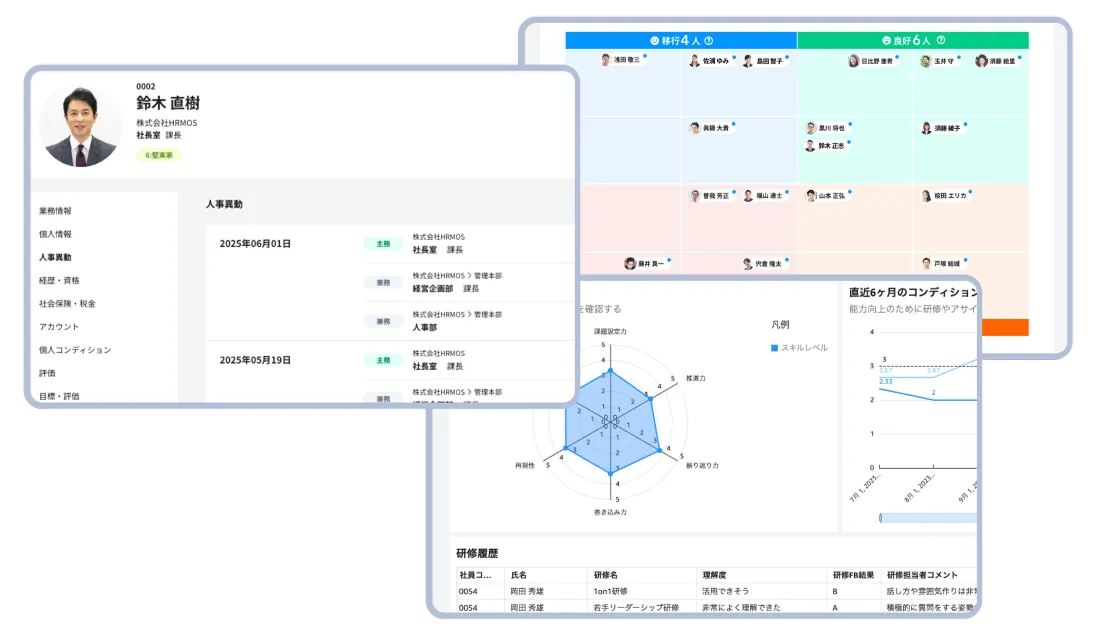Screen dimensions: 1120x631
Task: Click the help icon beside 良好6人
Action: click(x=941, y=41)
